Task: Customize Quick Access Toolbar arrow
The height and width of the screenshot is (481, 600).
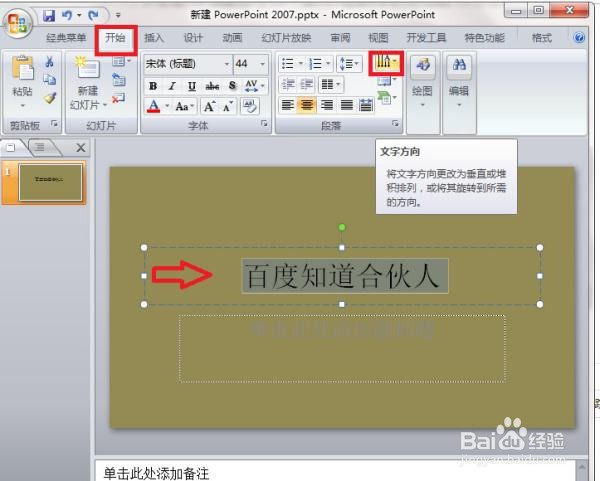Action: pos(118,15)
